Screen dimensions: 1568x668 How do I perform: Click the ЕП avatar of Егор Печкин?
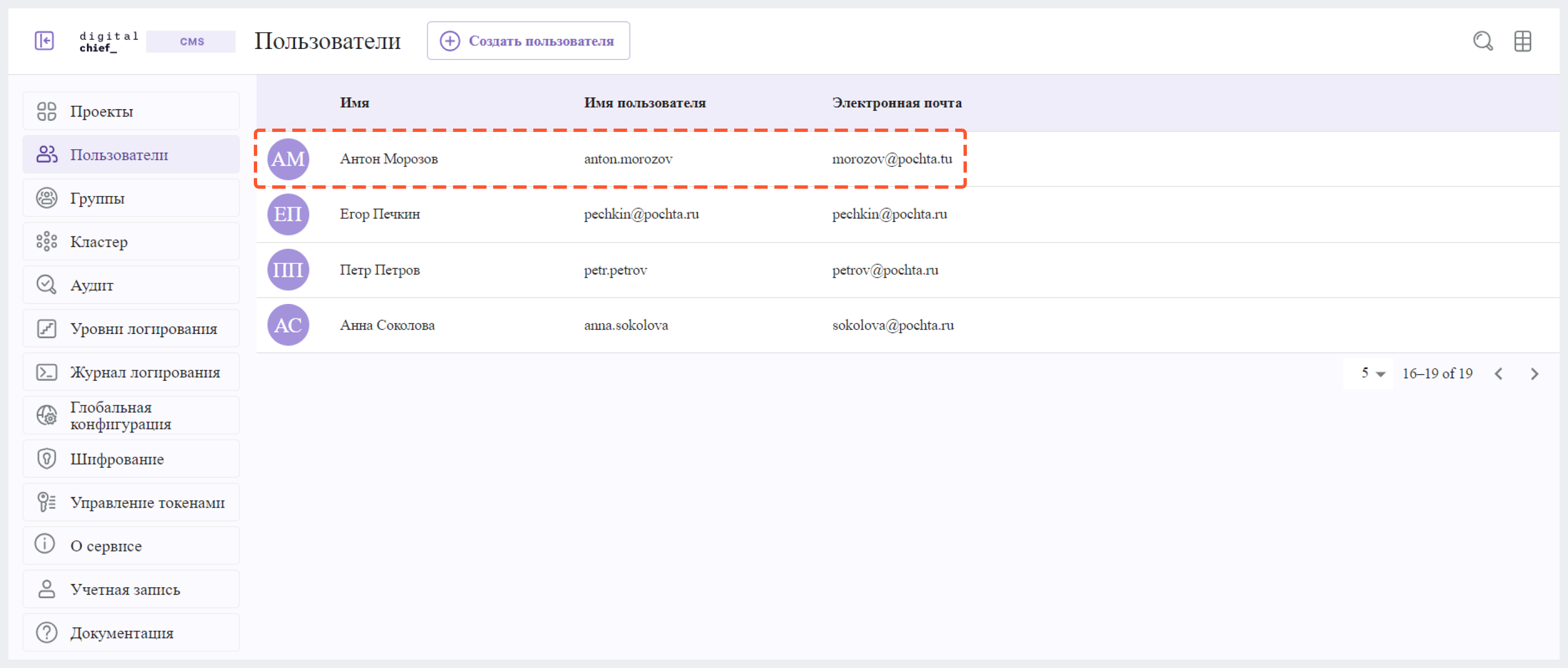pyautogui.click(x=288, y=214)
